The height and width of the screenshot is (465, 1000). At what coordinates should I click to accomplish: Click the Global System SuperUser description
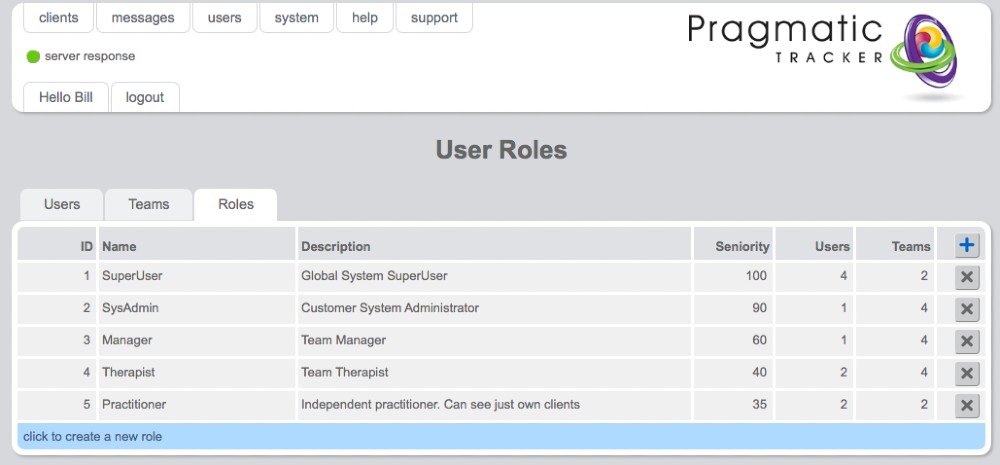(374, 276)
